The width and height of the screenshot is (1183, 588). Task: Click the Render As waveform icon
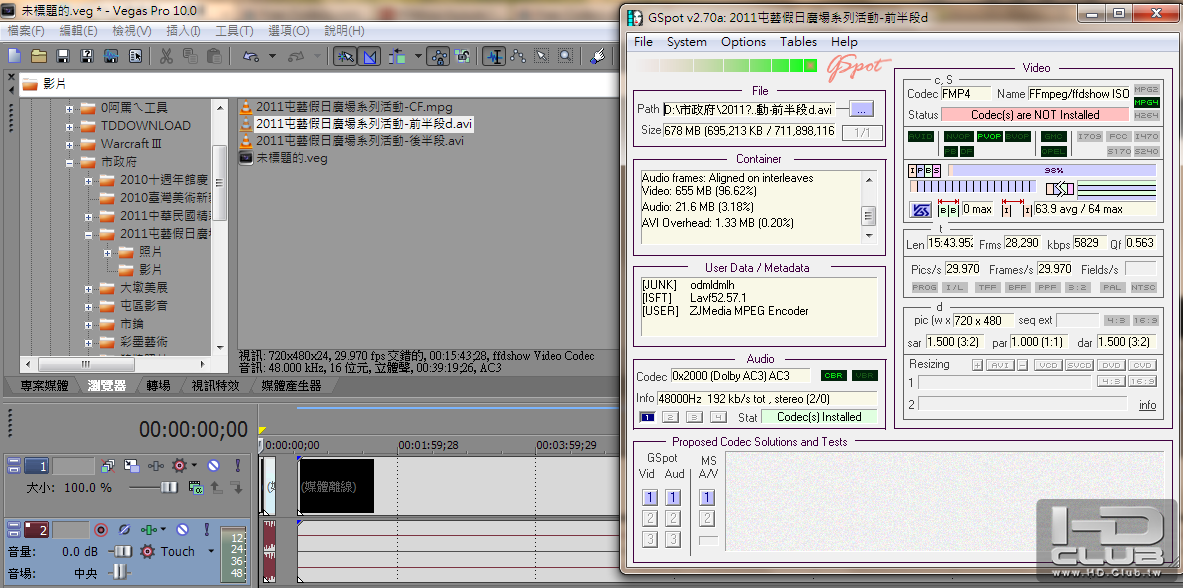[111, 56]
